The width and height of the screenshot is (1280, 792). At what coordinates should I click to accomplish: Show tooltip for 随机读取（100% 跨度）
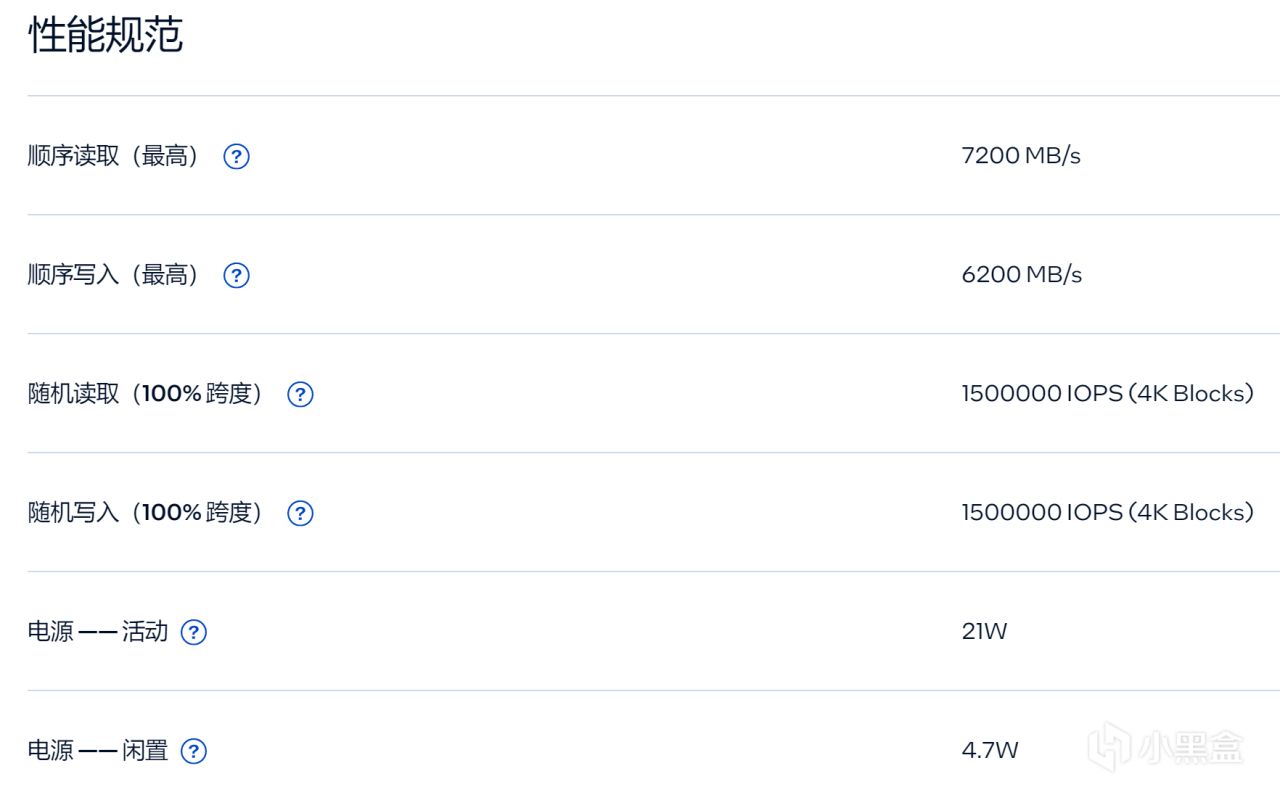point(300,394)
